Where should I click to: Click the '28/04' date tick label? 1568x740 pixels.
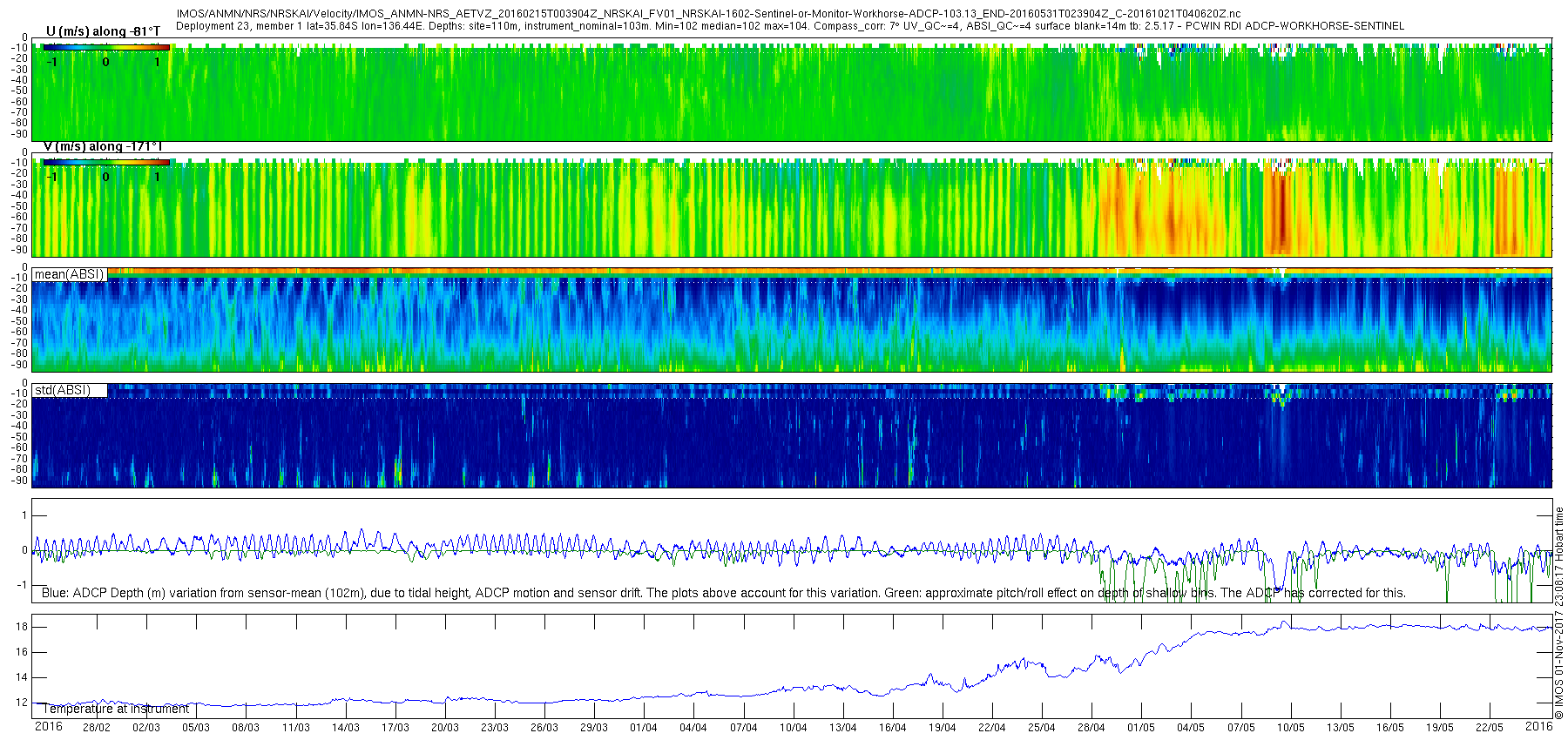[1092, 728]
